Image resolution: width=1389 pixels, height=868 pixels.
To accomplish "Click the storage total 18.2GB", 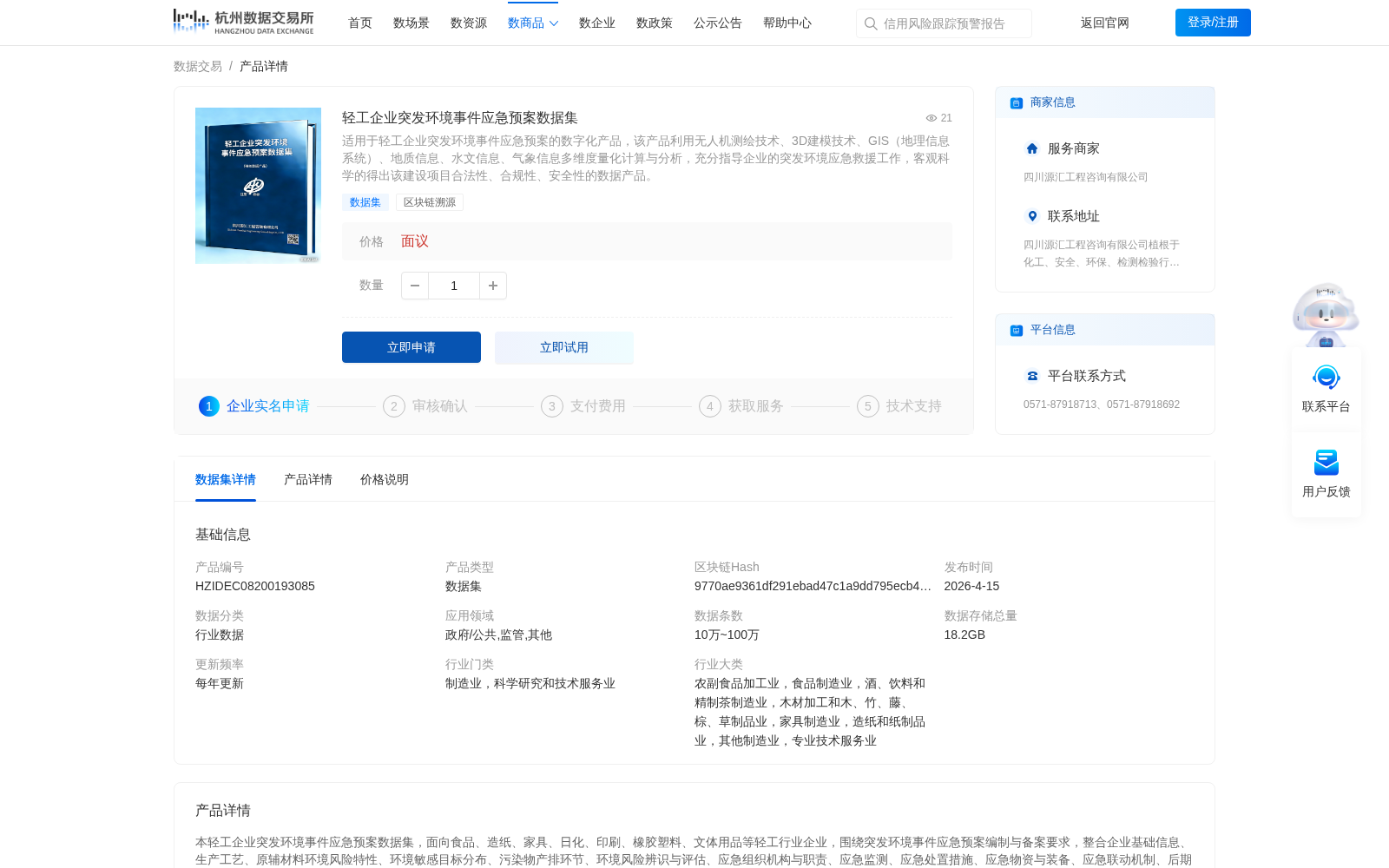I will (x=964, y=635).
